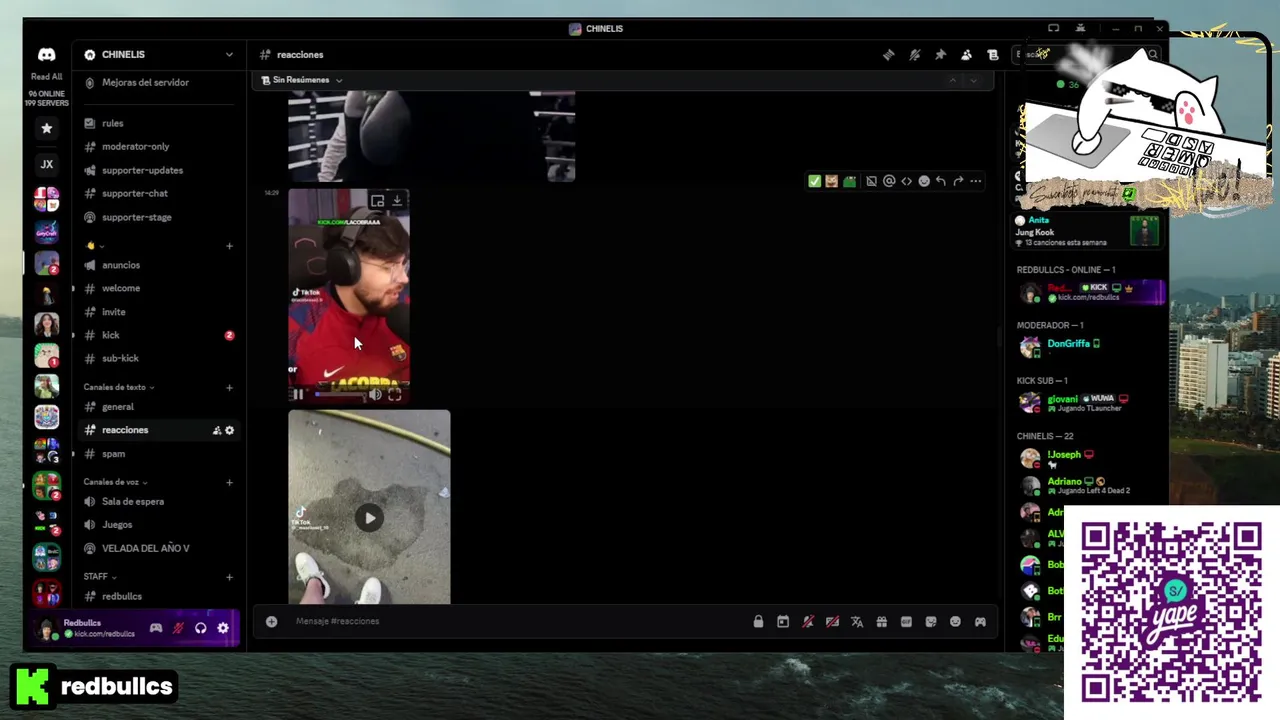1280x720 pixels.
Task: Add channel to Canales de voz
Action: coord(229,482)
